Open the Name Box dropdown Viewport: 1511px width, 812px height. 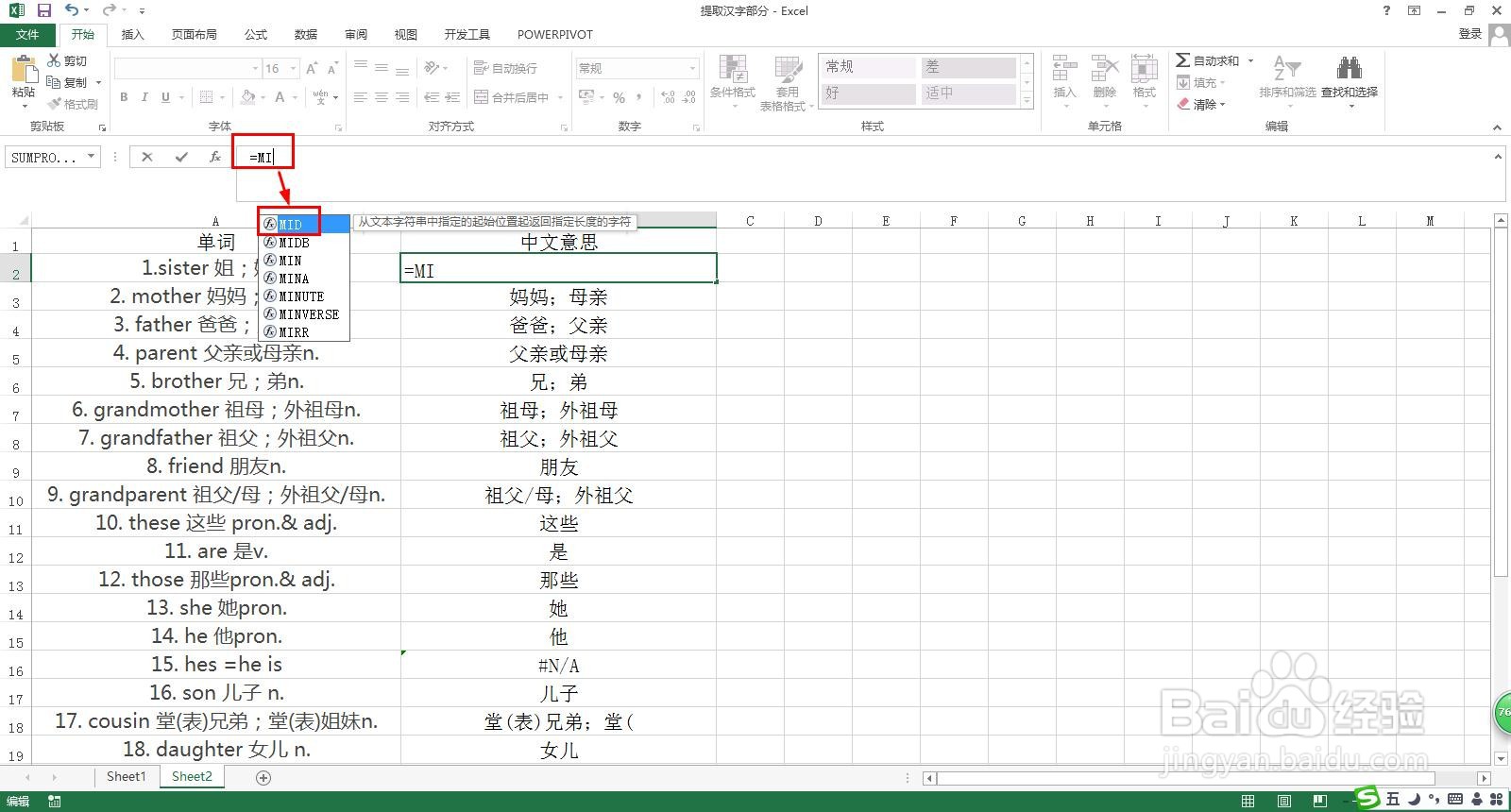click(92, 157)
